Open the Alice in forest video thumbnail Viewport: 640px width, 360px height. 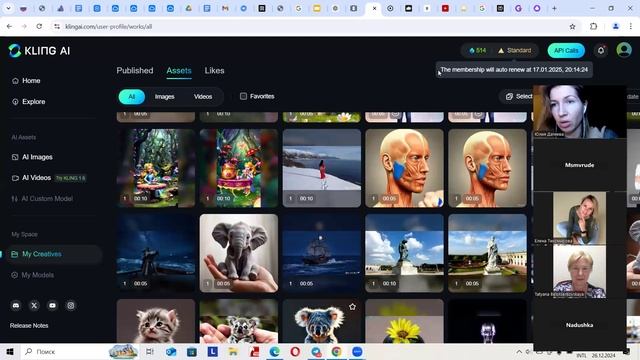pos(156,168)
